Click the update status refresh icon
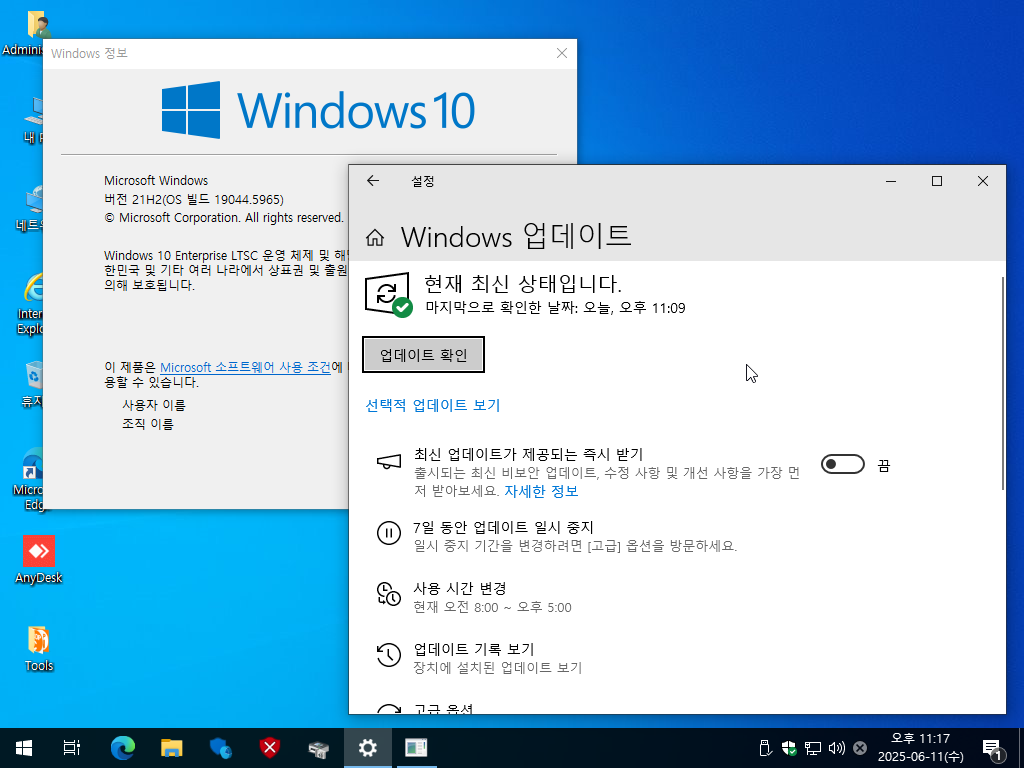Image resolution: width=1024 pixels, height=768 pixels. 389,295
